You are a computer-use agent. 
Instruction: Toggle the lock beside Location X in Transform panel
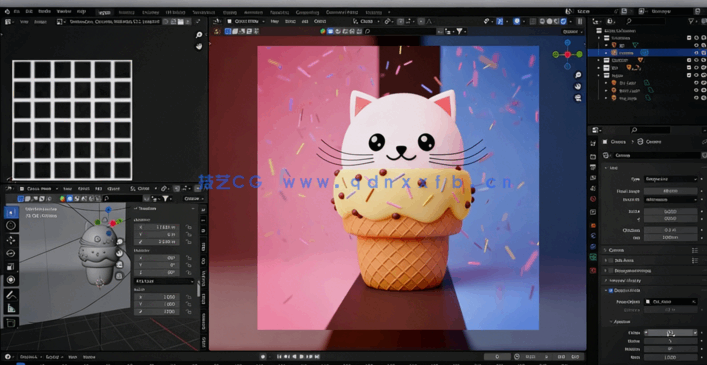(188, 227)
